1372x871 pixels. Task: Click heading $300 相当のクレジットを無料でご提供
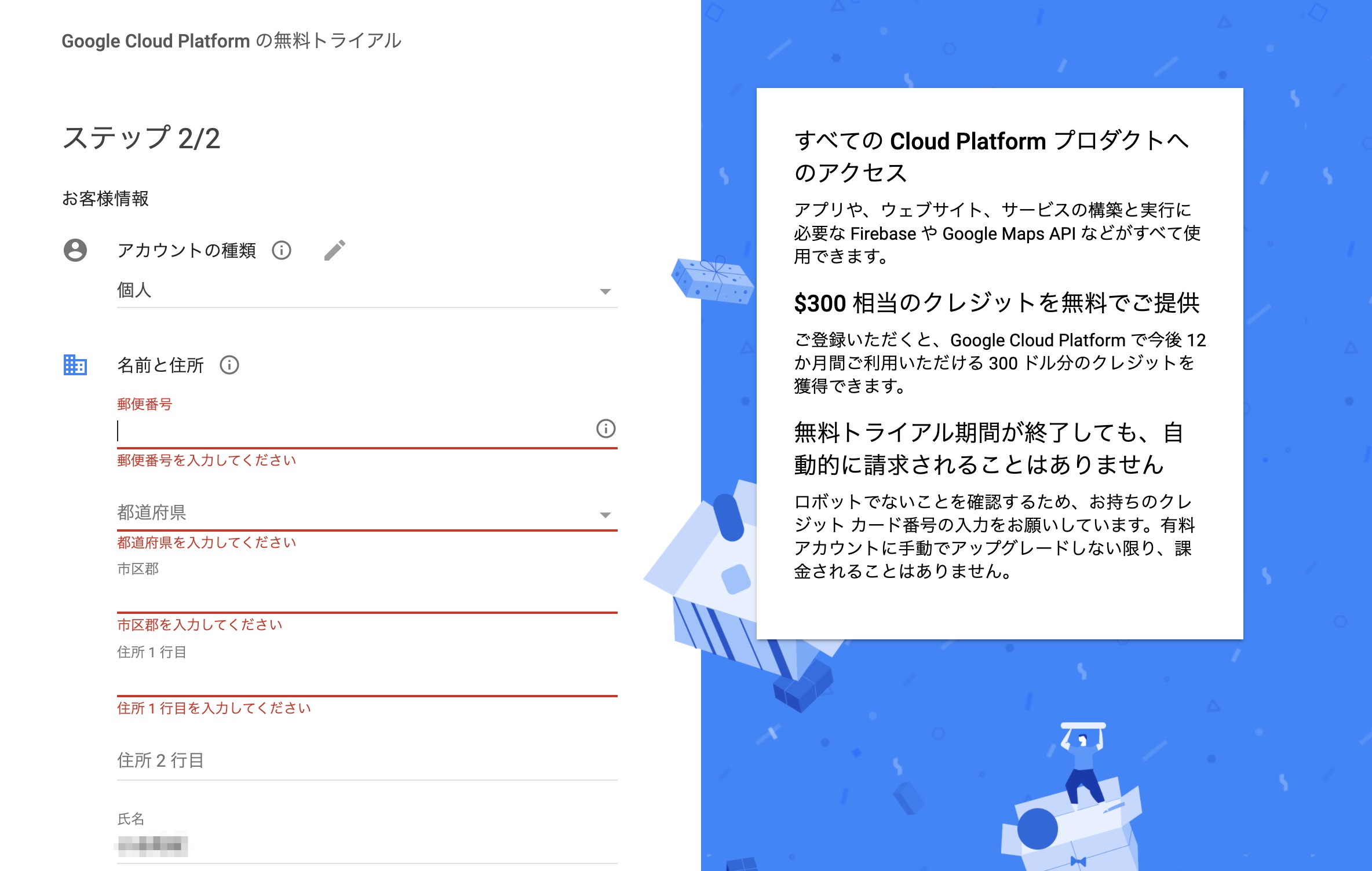pyautogui.click(x=997, y=303)
